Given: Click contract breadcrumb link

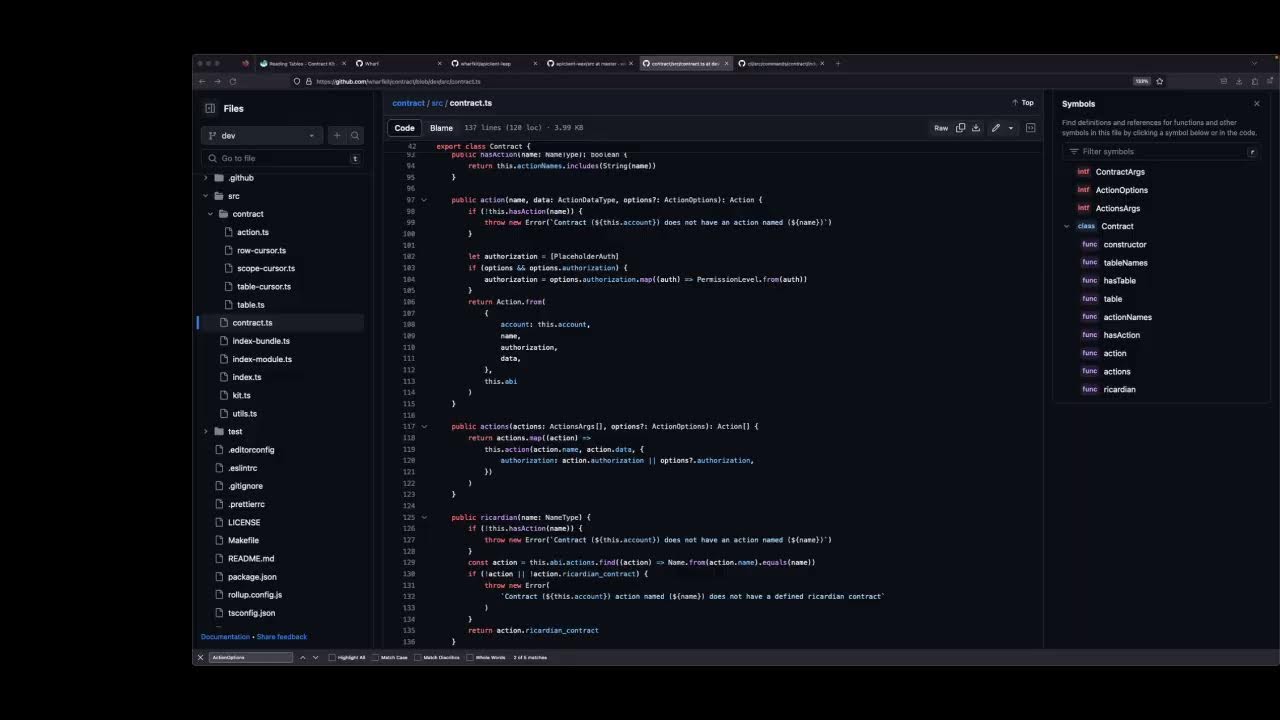Looking at the screenshot, I should point(408,103).
